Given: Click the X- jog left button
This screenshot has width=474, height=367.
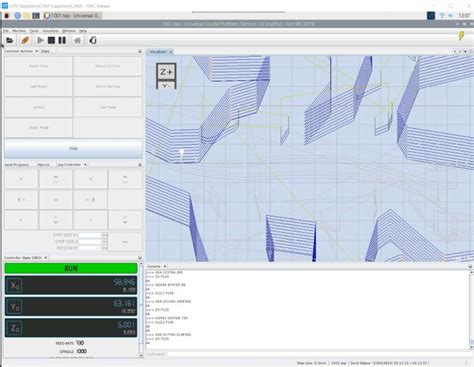Looking at the screenshot, I should [21, 199].
